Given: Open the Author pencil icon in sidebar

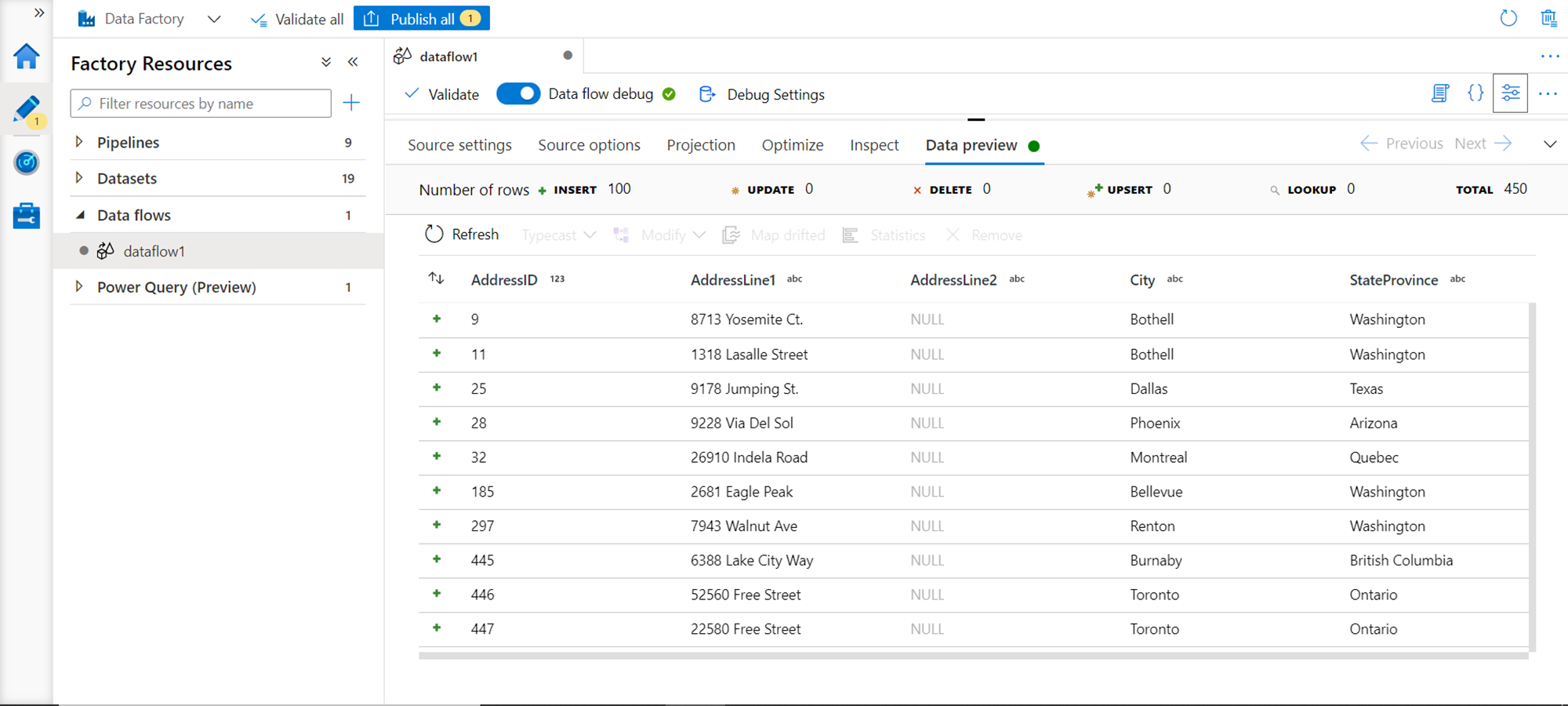Looking at the screenshot, I should [27, 110].
